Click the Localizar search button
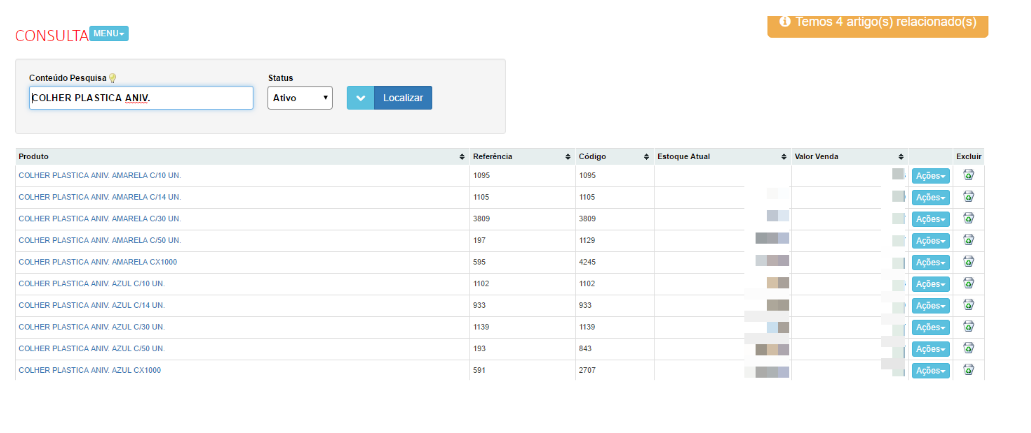 [x=403, y=98]
